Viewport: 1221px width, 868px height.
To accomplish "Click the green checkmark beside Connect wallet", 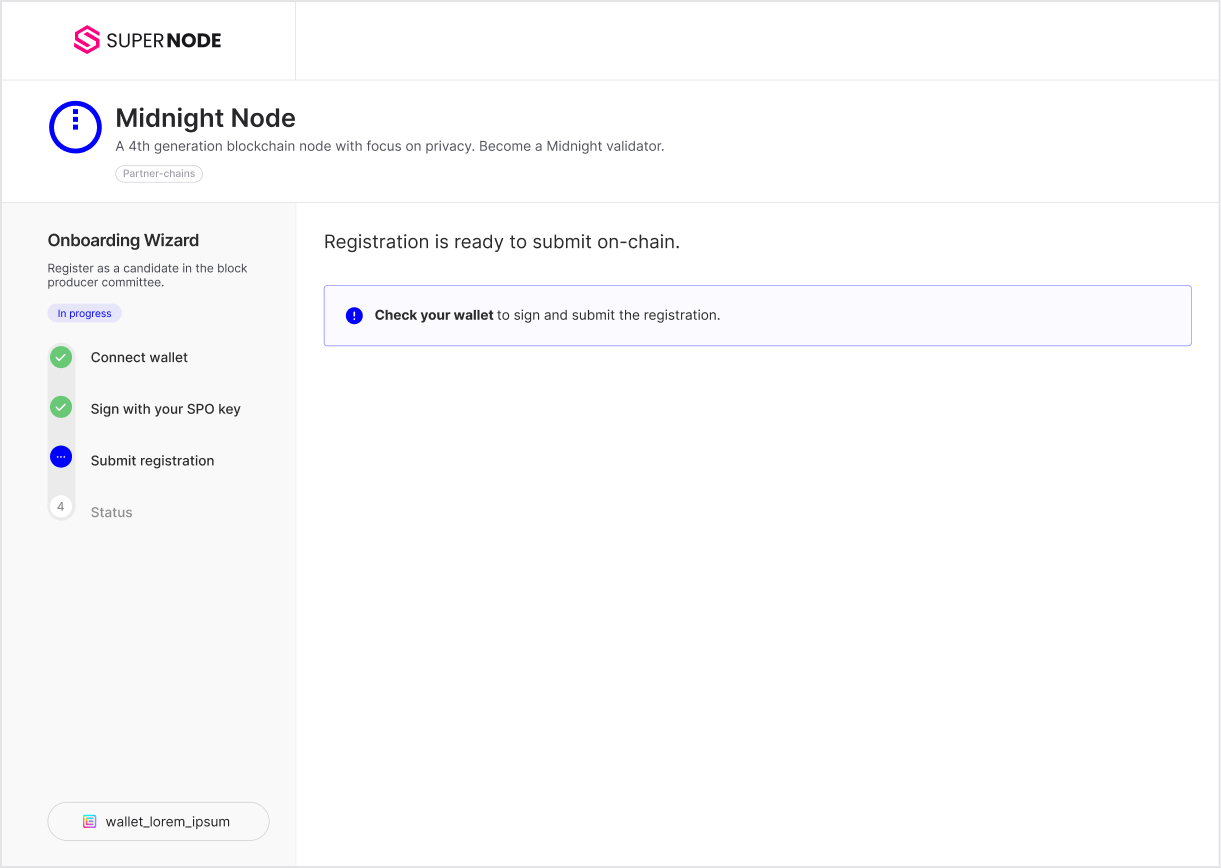I will [x=61, y=357].
